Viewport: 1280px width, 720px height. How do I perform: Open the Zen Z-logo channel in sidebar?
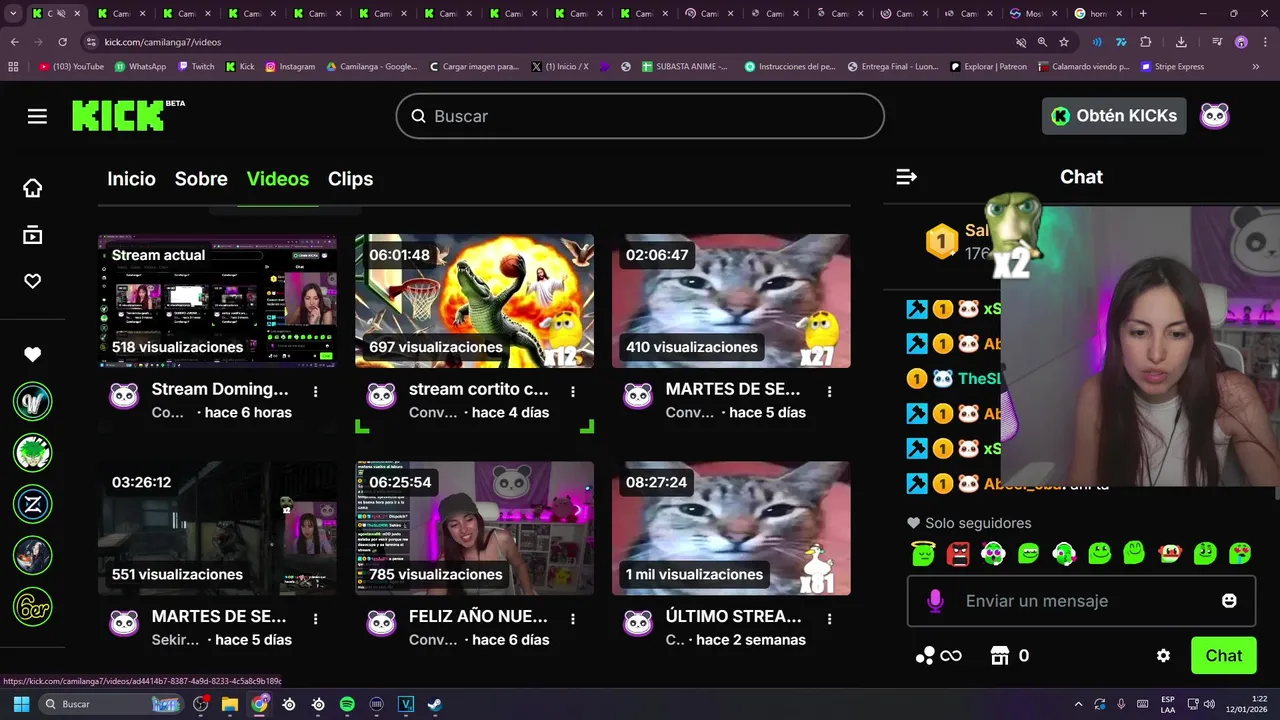[x=33, y=504]
